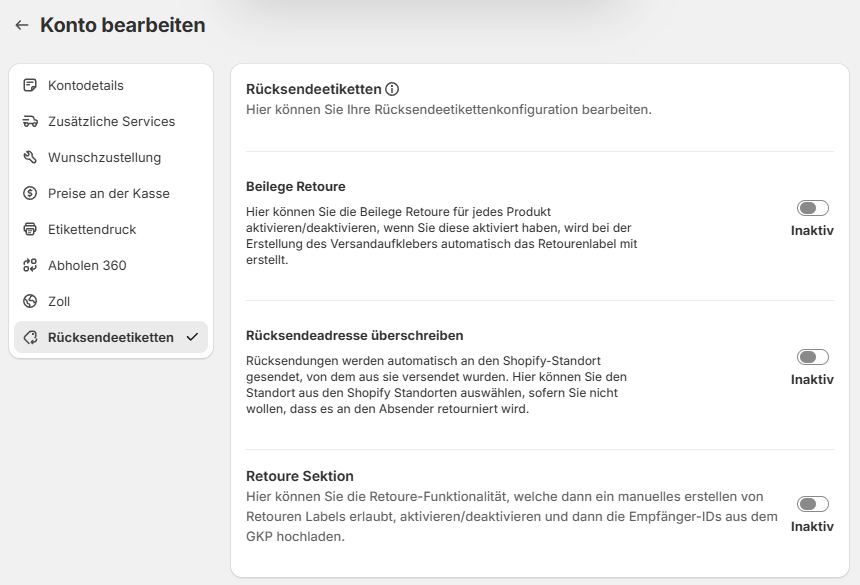Navigate to Abholen 360
Image resolution: width=860 pixels, height=585 pixels.
[x=111, y=265]
